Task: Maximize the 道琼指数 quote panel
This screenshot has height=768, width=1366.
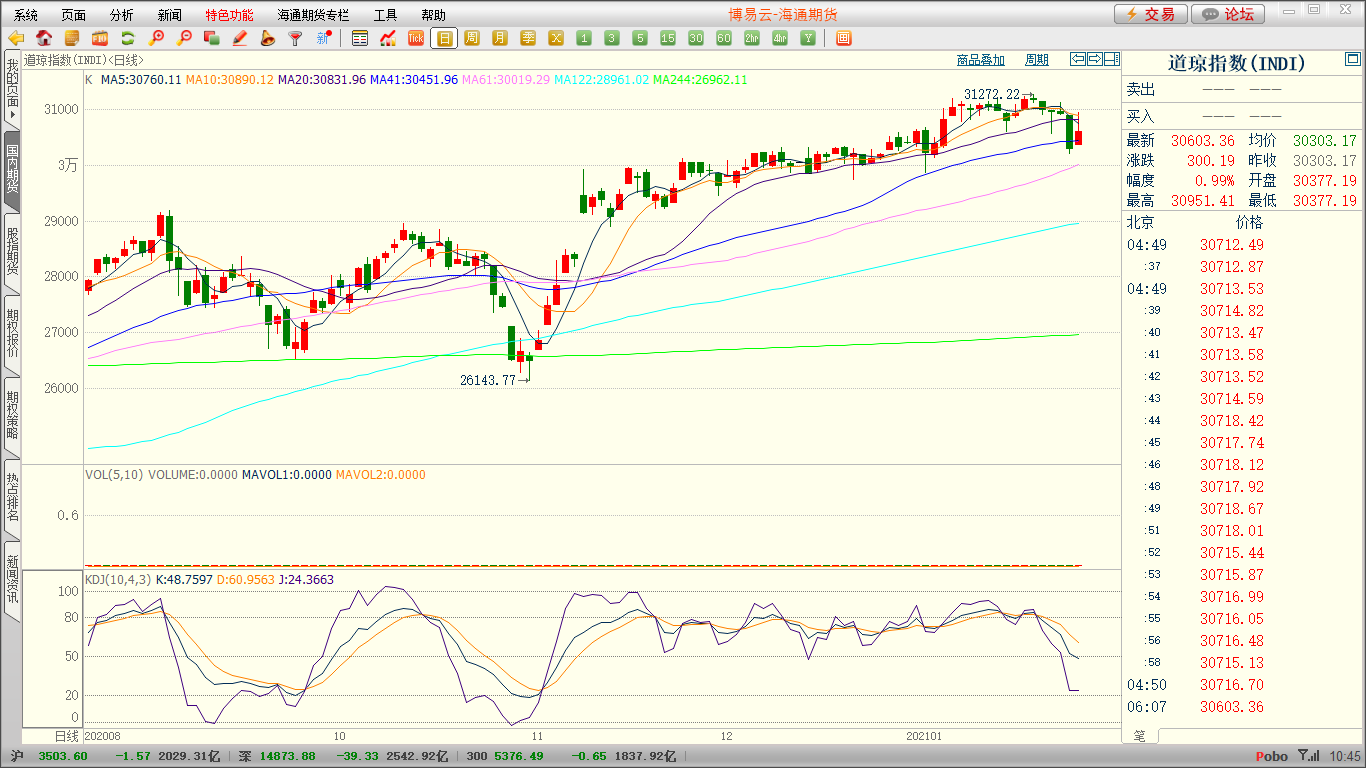Action: tap(1353, 61)
